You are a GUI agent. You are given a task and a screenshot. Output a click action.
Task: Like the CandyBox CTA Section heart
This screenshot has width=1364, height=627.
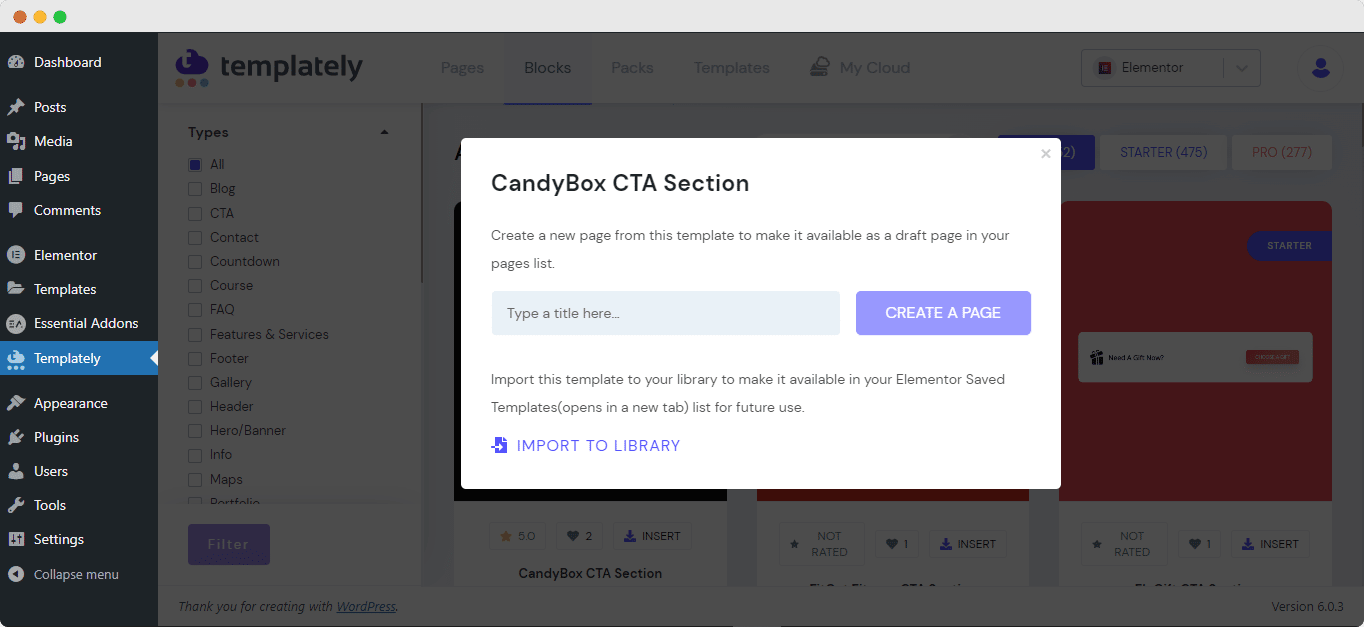point(580,536)
